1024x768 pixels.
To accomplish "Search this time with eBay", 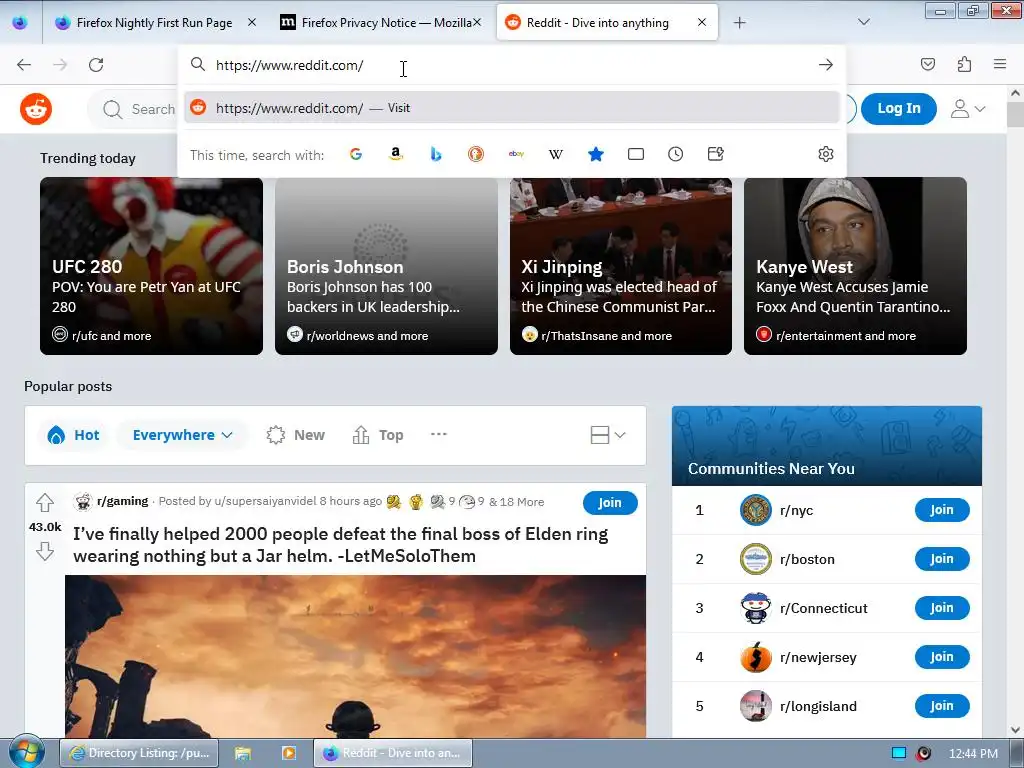I will click(x=516, y=154).
